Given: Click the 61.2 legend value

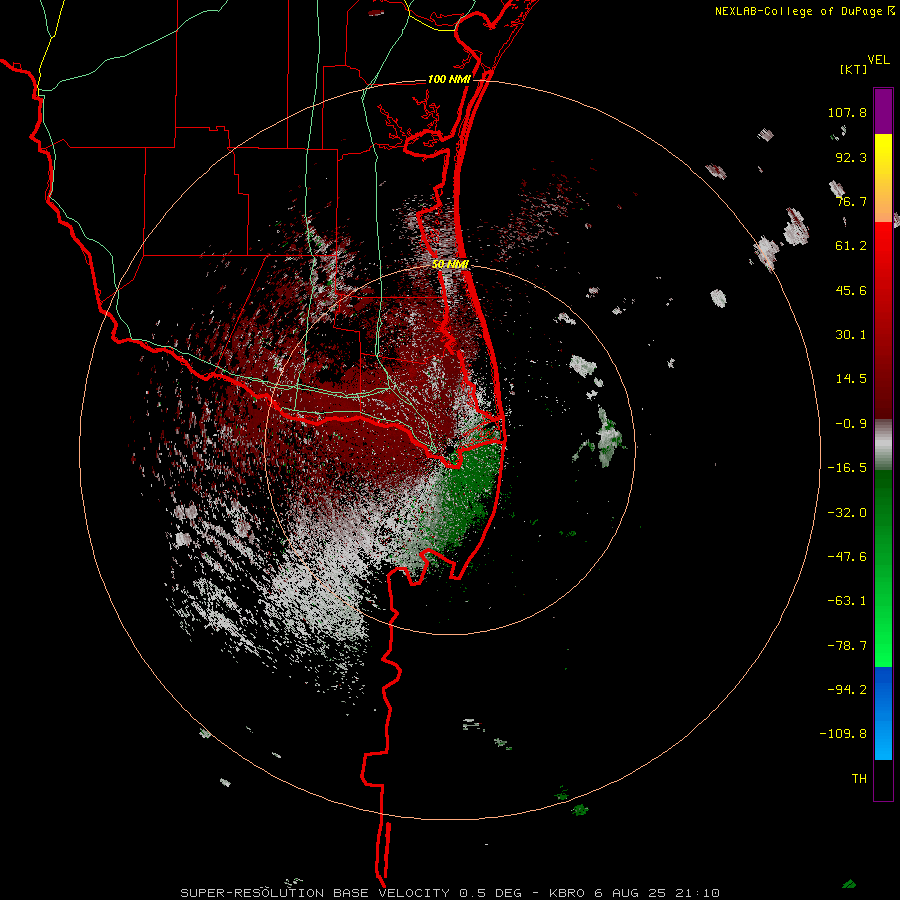Looking at the screenshot, I should pyautogui.click(x=851, y=246).
